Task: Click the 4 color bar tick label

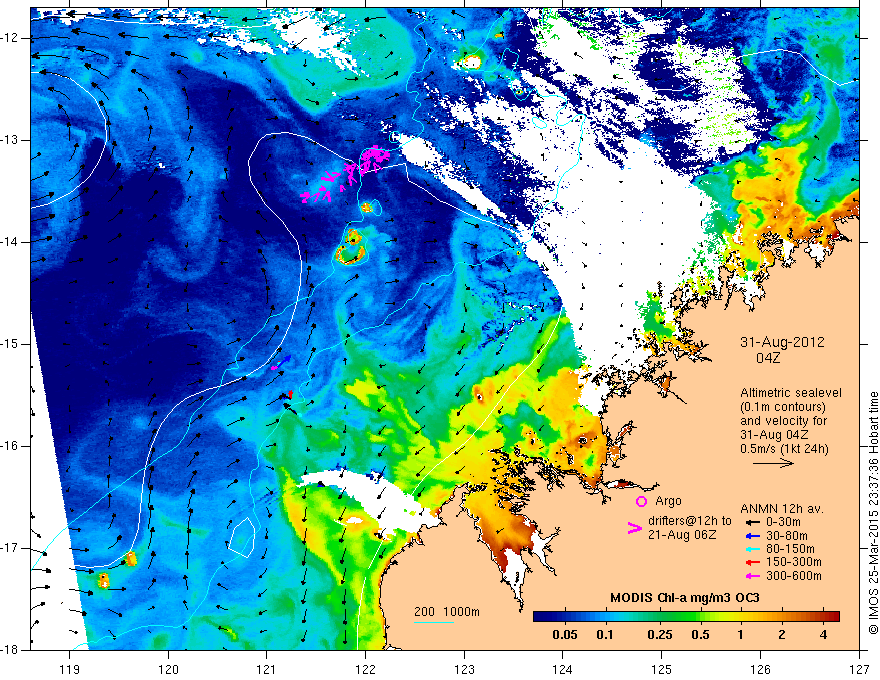Action: [x=823, y=635]
